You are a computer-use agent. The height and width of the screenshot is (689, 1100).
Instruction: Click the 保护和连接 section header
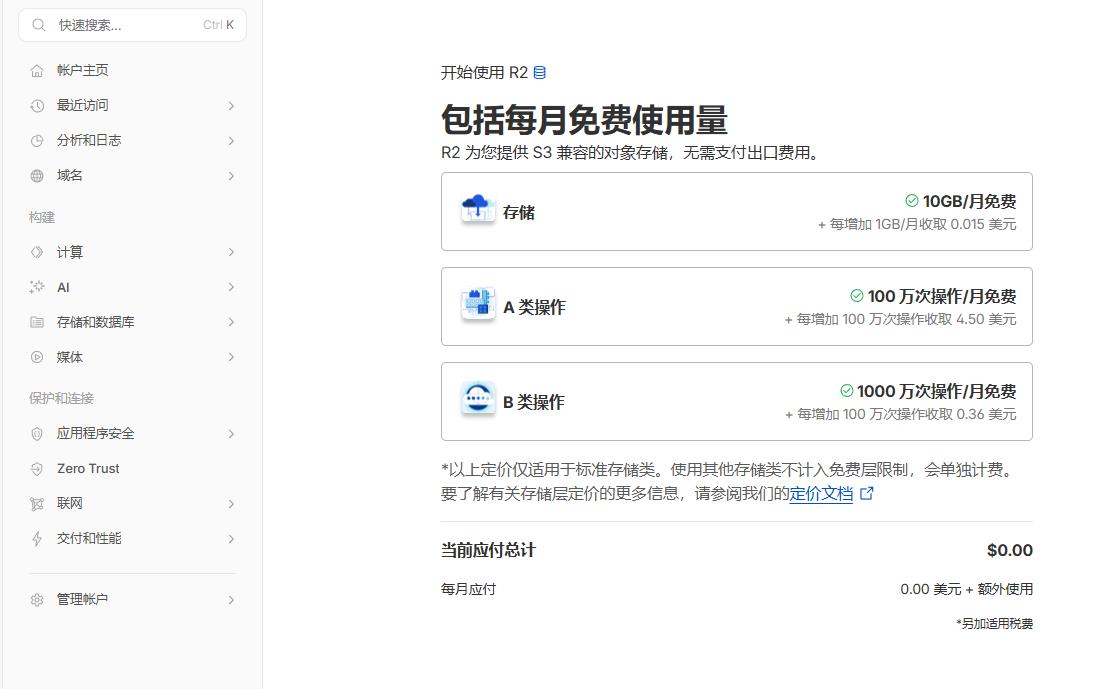[x=61, y=399]
